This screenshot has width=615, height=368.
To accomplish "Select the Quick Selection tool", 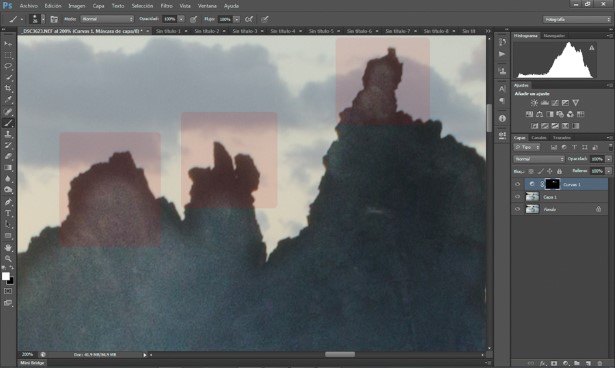I will [8, 77].
